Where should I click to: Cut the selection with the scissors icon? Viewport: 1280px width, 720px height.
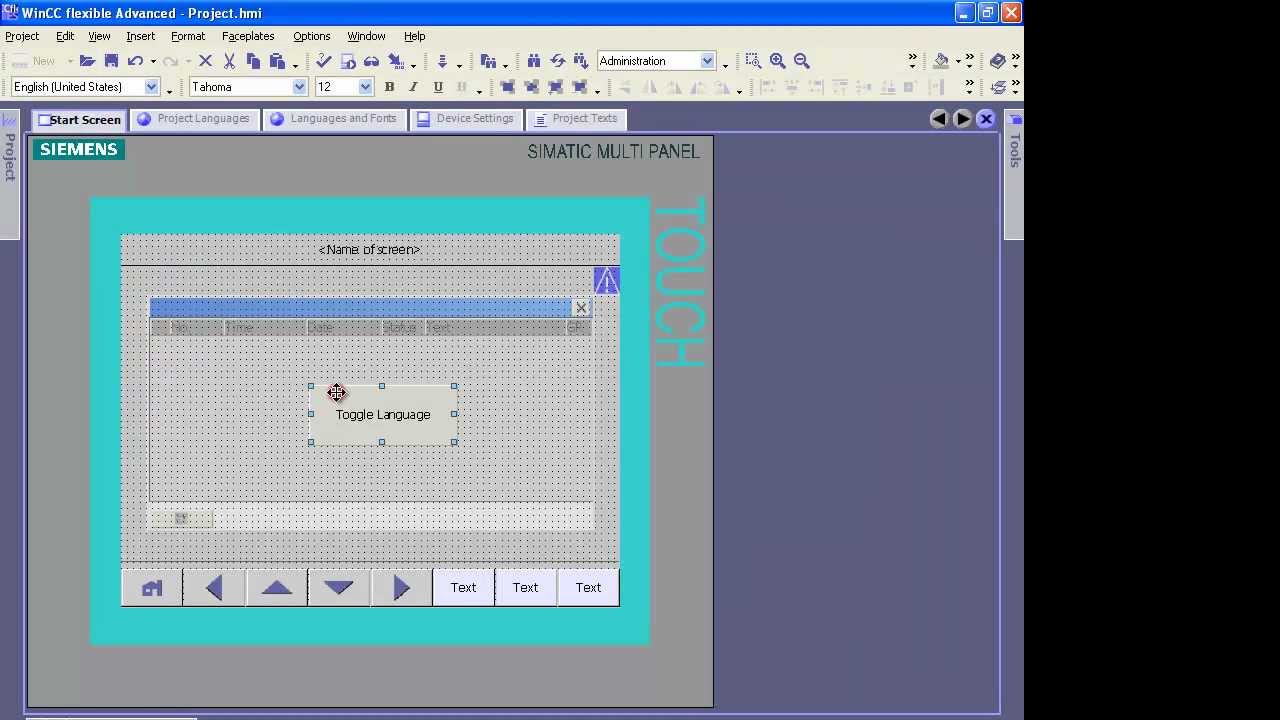pos(229,61)
